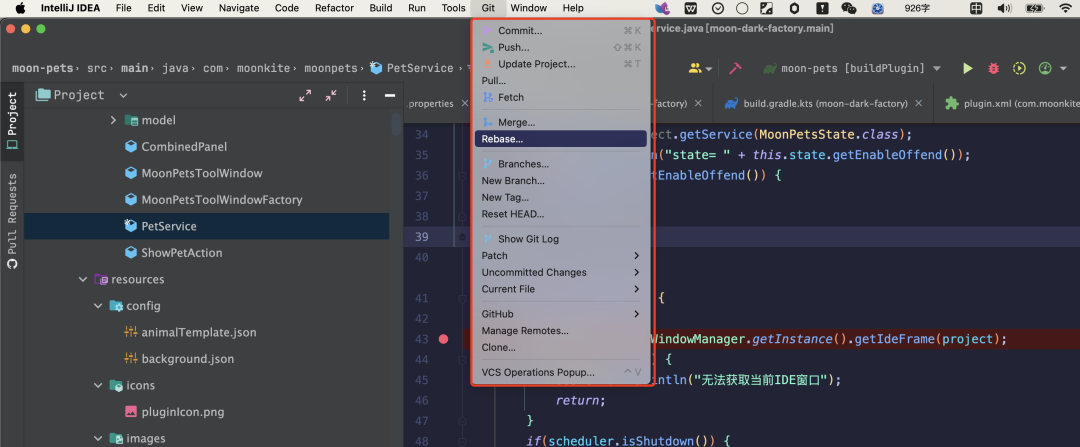
Task: Click moonkite in breadcrumb path
Action: coord(265,68)
